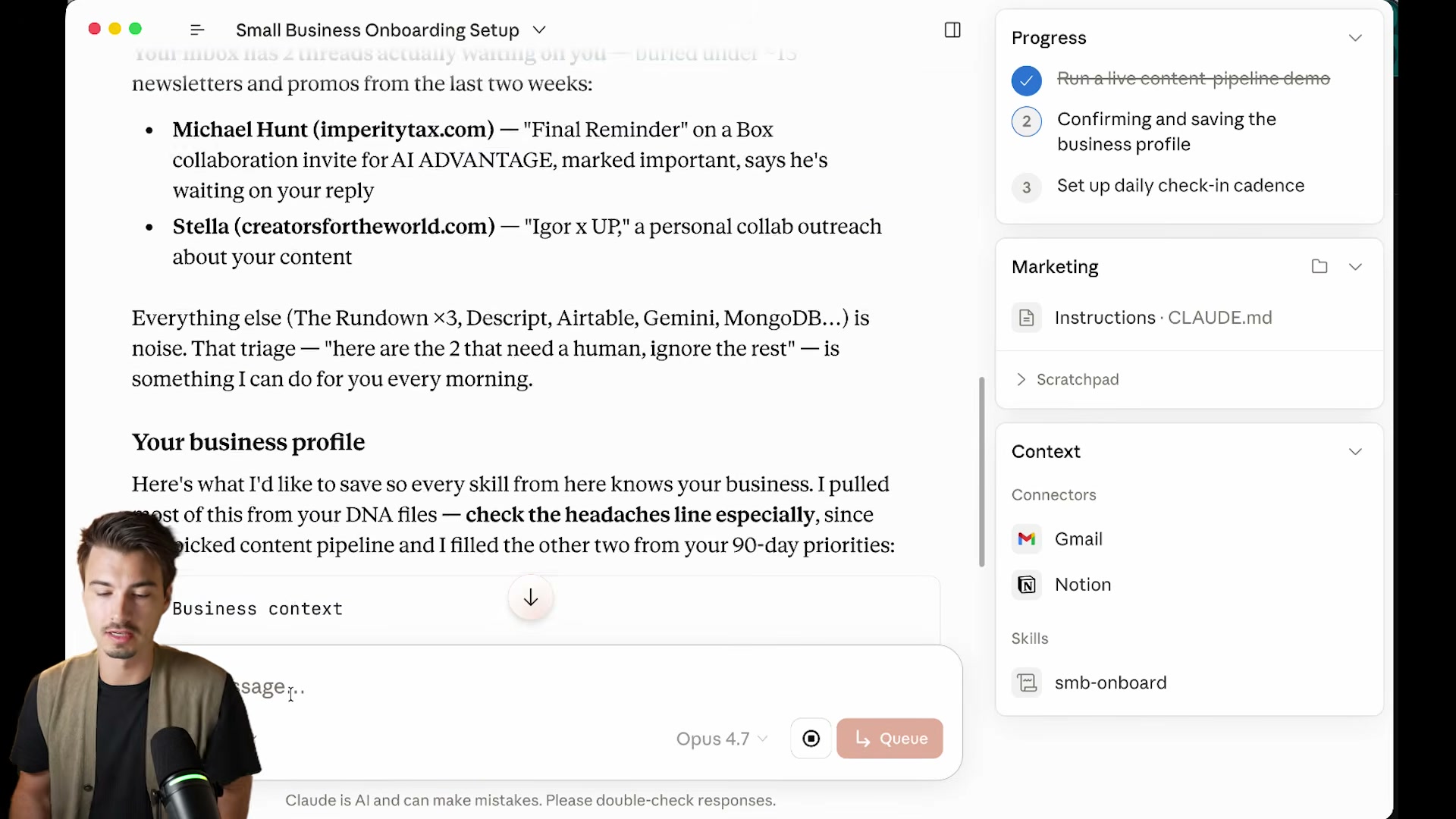Click the chat vertical scrollbar
Screen dimensions: 1456x819
click(x=981, y=472)
